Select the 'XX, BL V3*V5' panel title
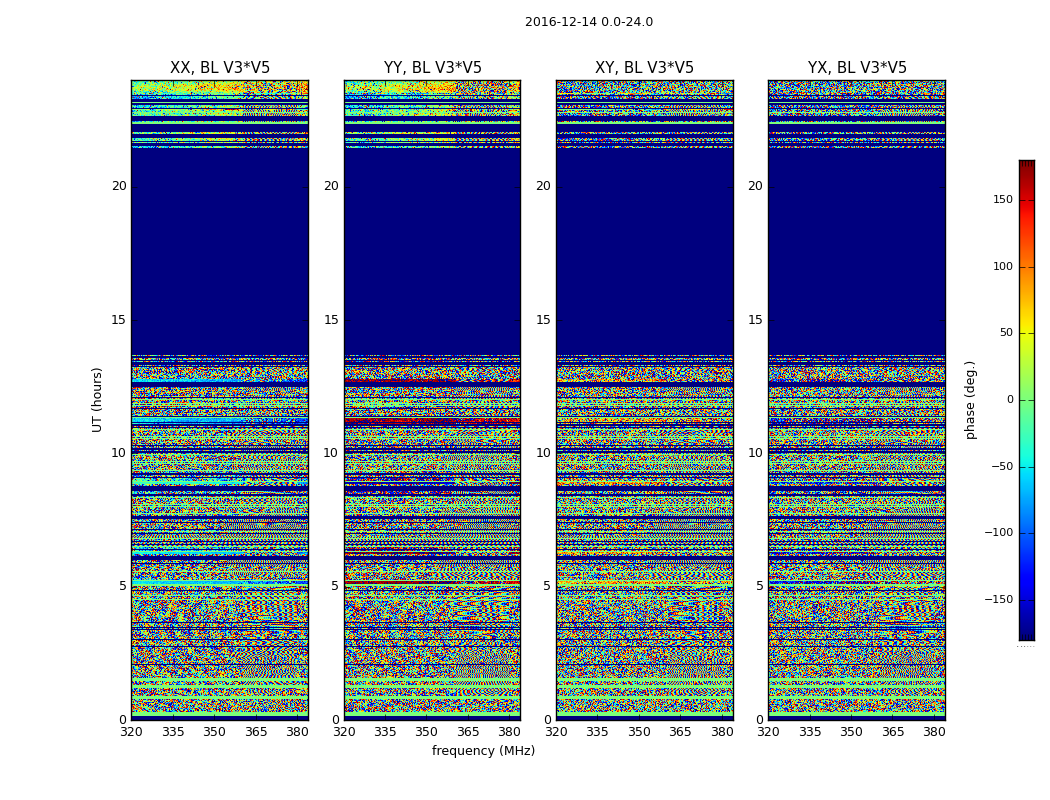Screen dimensions: 1050x800 click(x=220, y=68)
